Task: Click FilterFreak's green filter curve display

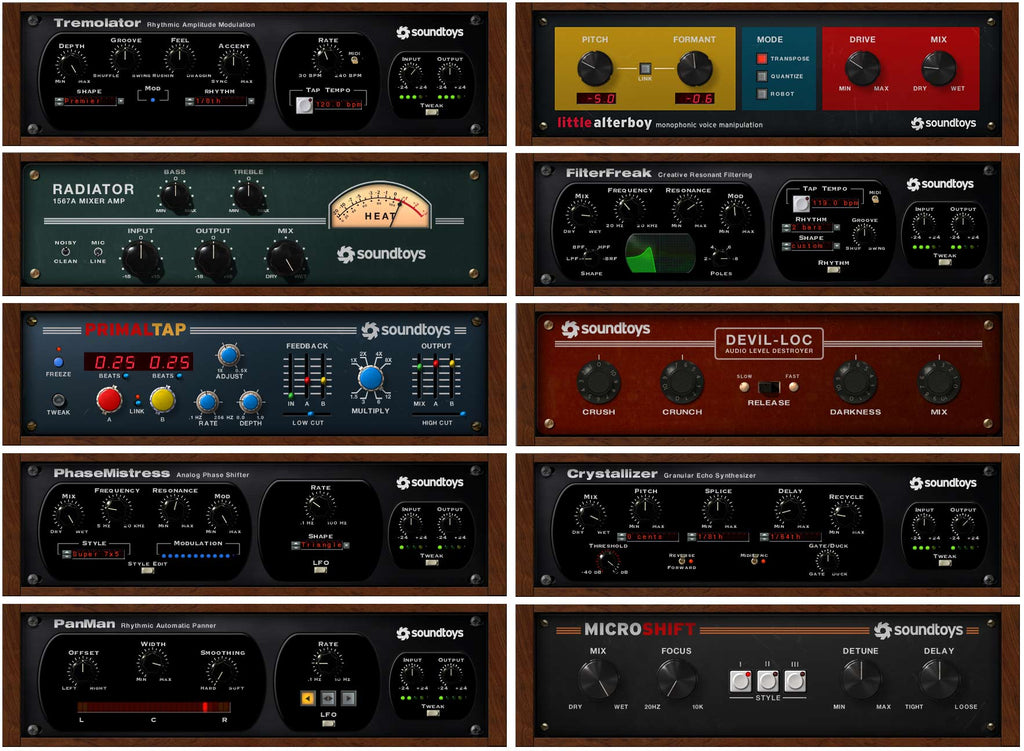Action: tap(660, 253)
